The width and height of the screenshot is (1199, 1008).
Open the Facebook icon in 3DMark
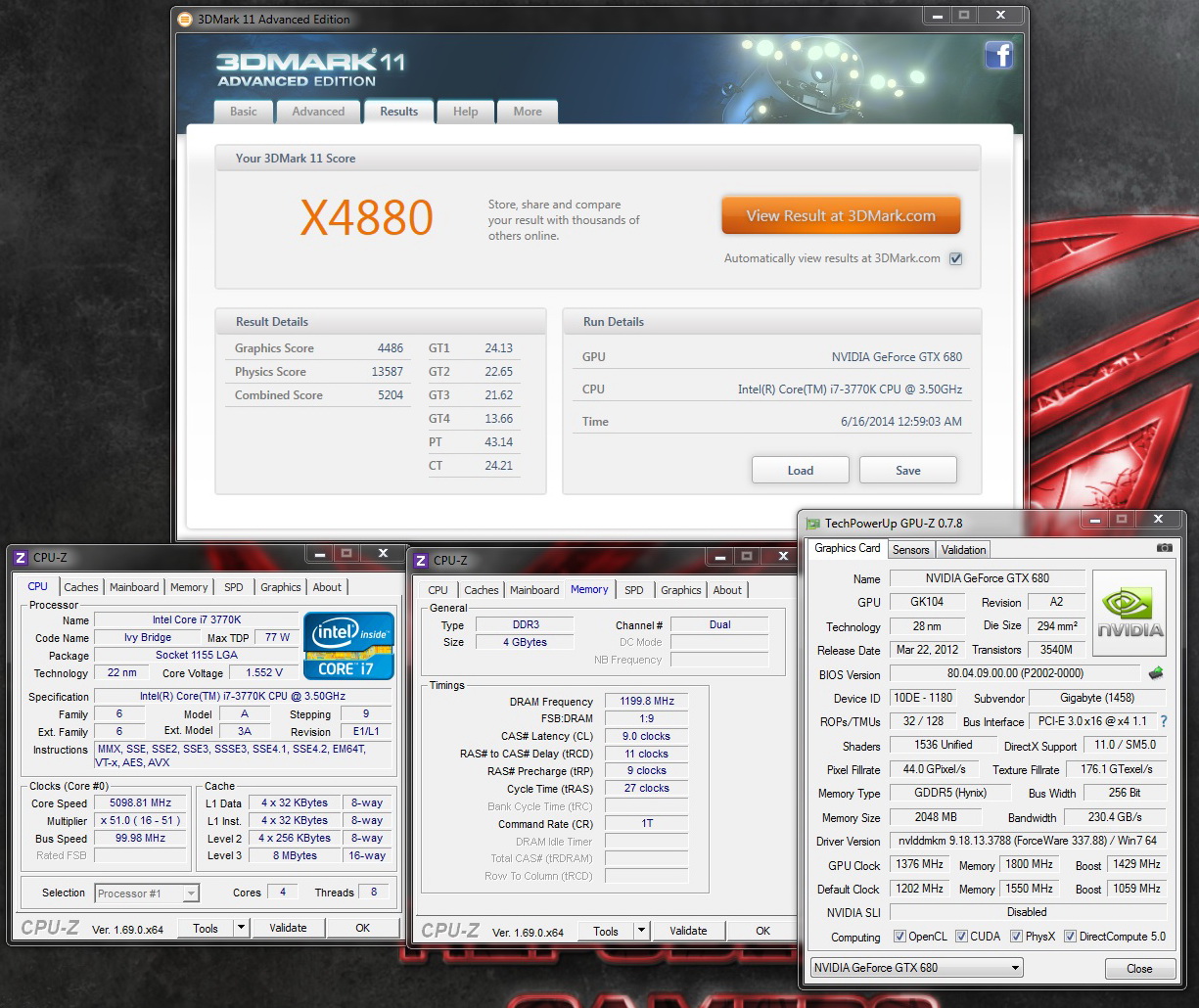click(998, 55)
